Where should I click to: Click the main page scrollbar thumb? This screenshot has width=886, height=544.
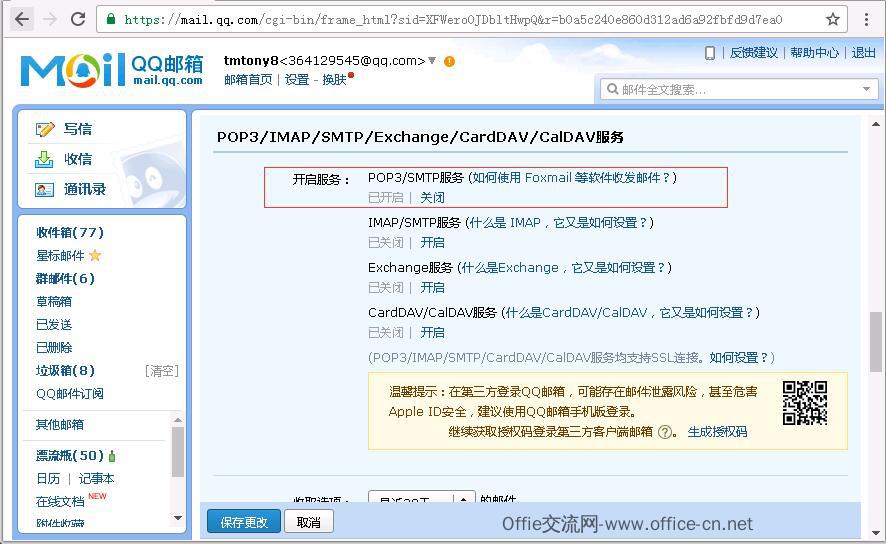[x=875, y=342]
